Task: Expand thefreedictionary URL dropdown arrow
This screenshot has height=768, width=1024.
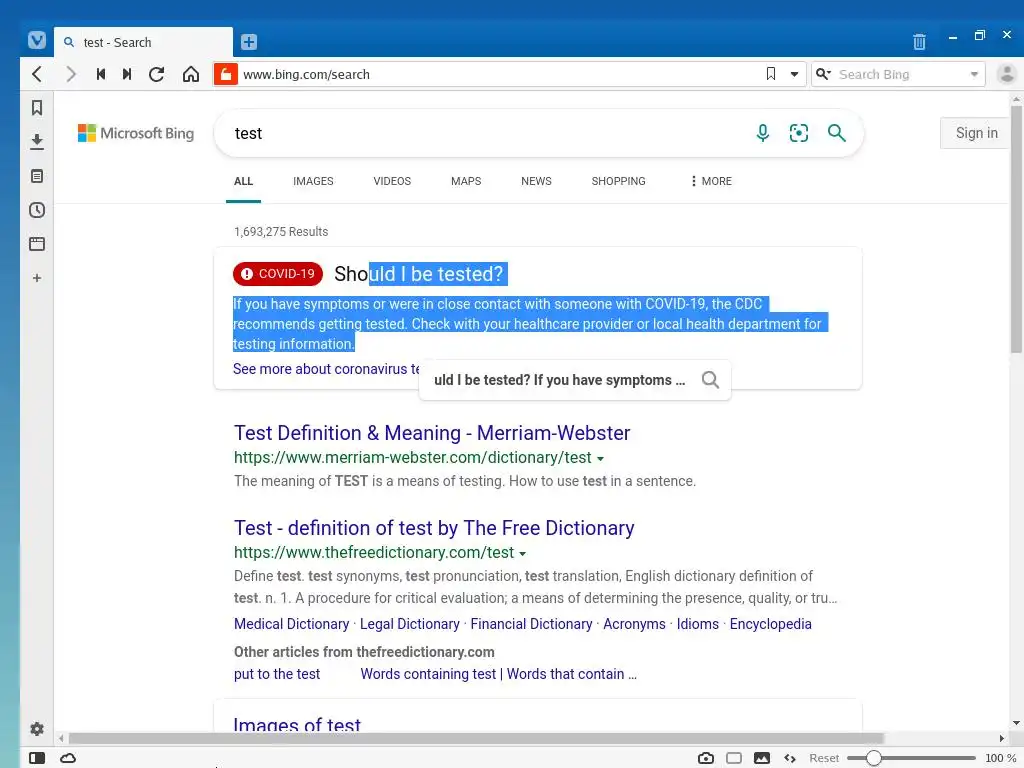Action: tap(522, 553)
